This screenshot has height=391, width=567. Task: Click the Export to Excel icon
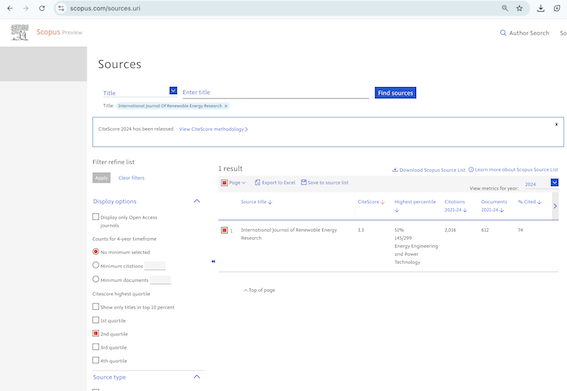point(257,183)
